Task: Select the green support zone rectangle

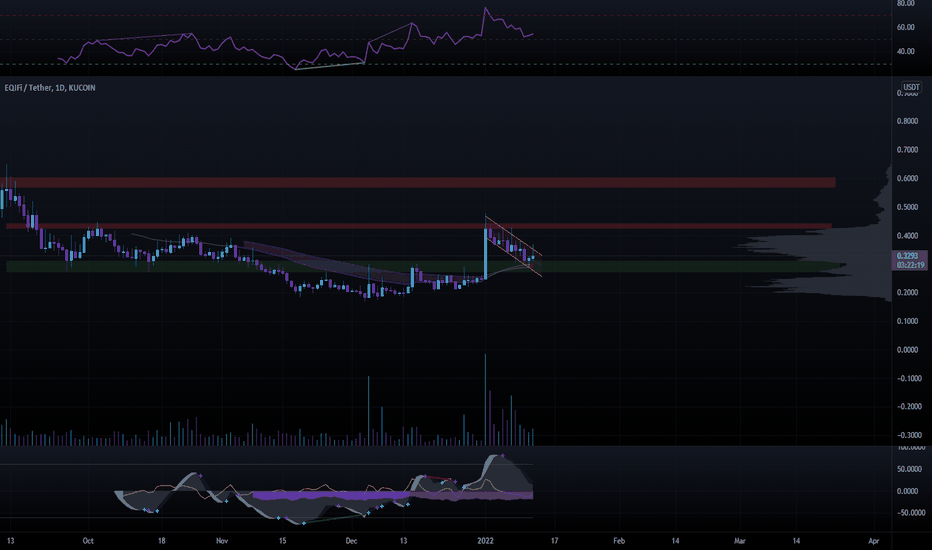Action: point(425,266)
